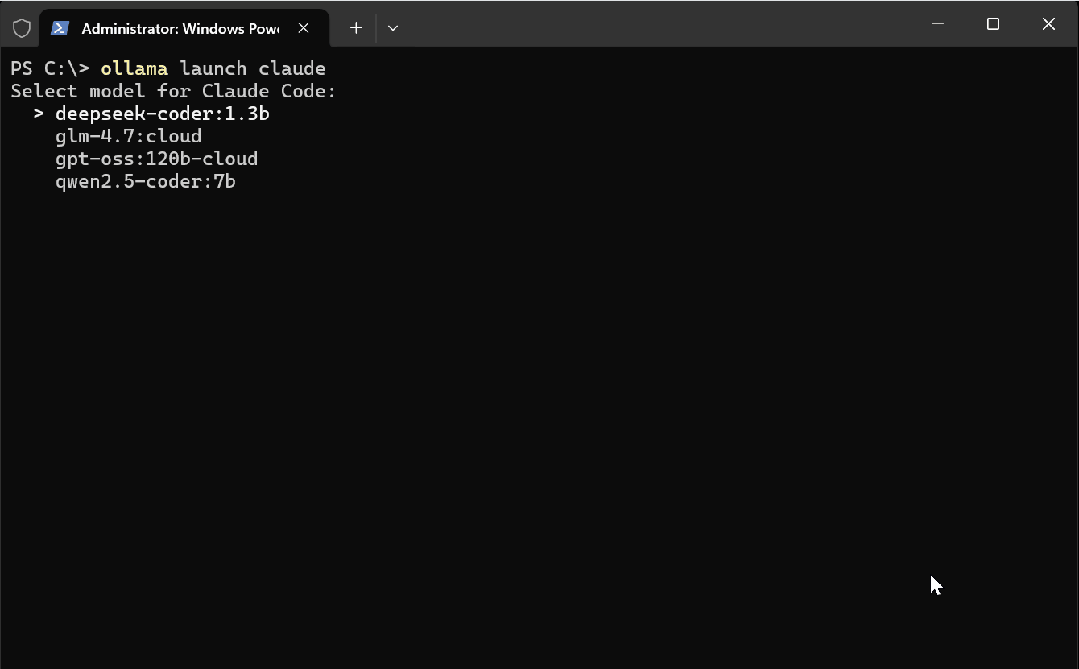The image size is (1079, 669).
Task: Choose the qwen2.5-coder:7b model option
Action: click(145, 182)
